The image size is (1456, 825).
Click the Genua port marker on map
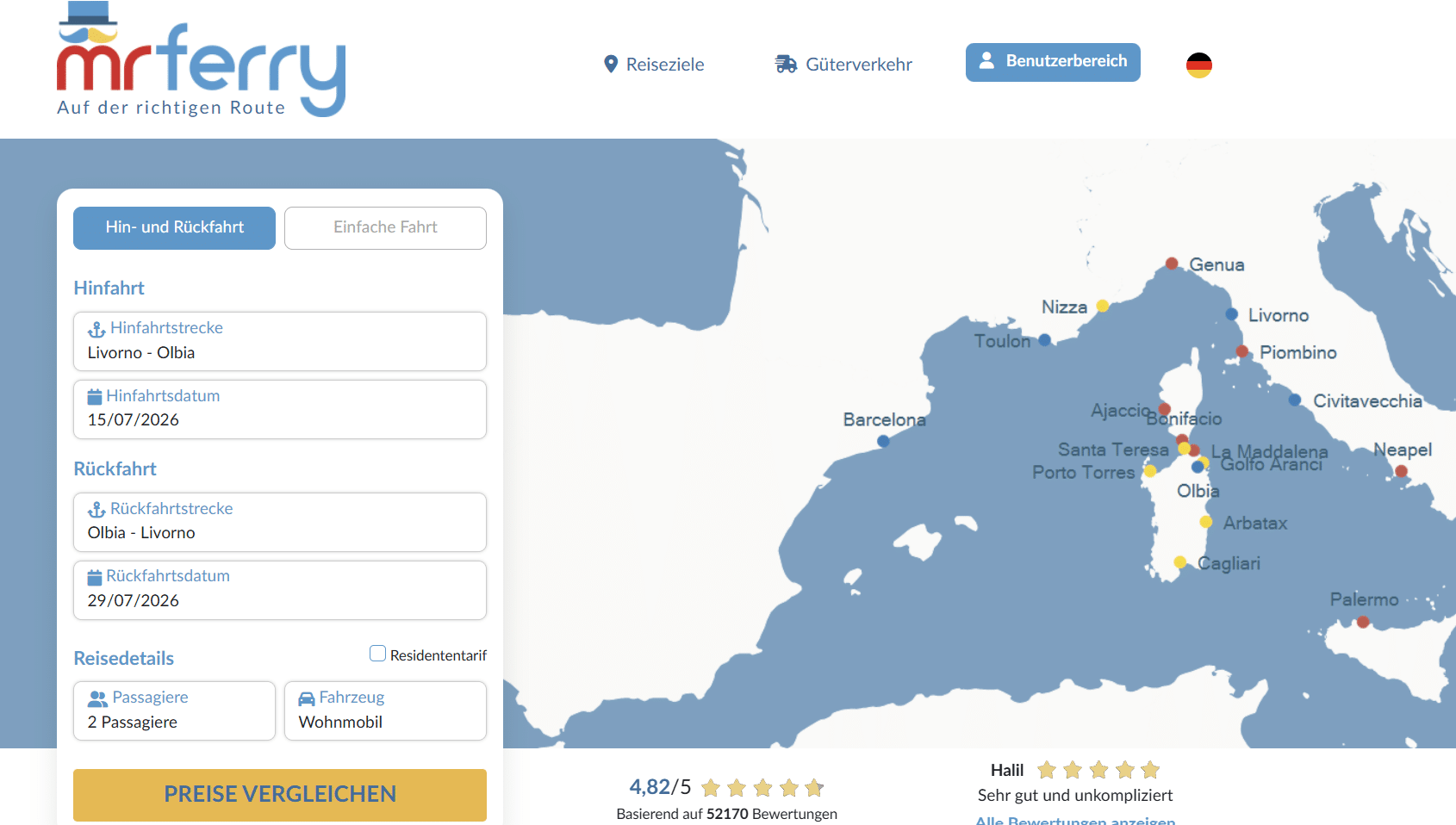(1172, 264)
